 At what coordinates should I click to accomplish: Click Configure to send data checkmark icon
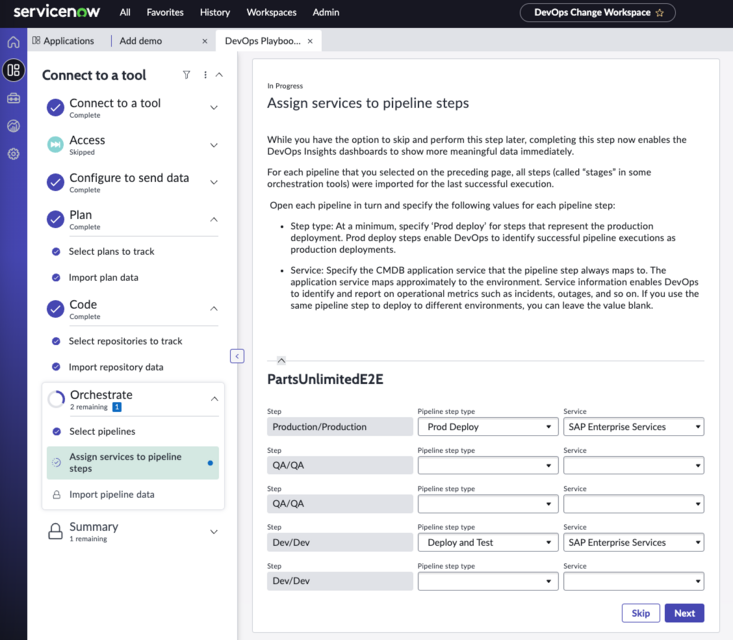pos(55,182)
